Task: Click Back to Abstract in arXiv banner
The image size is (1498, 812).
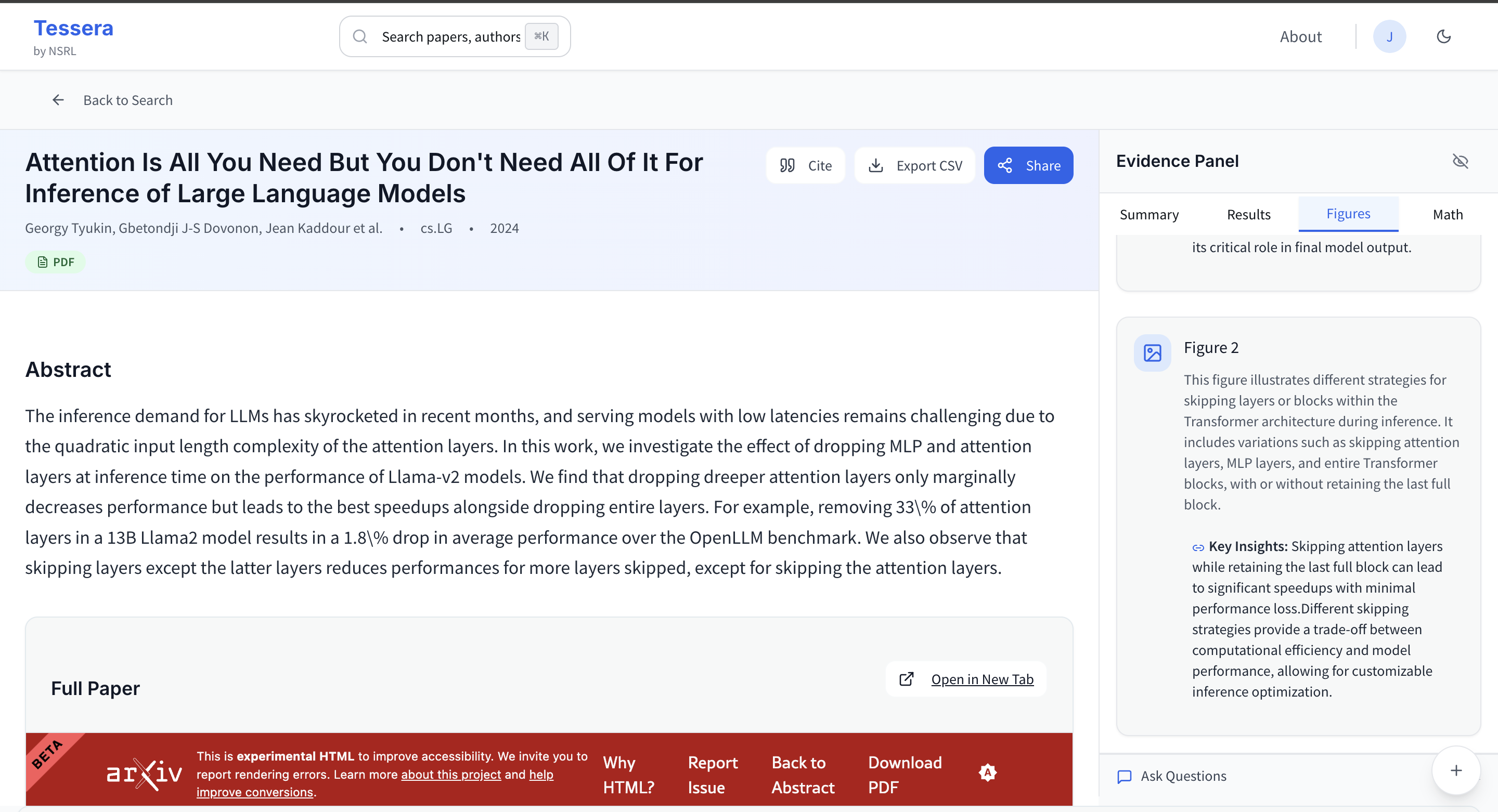Action: pos(803,775)
